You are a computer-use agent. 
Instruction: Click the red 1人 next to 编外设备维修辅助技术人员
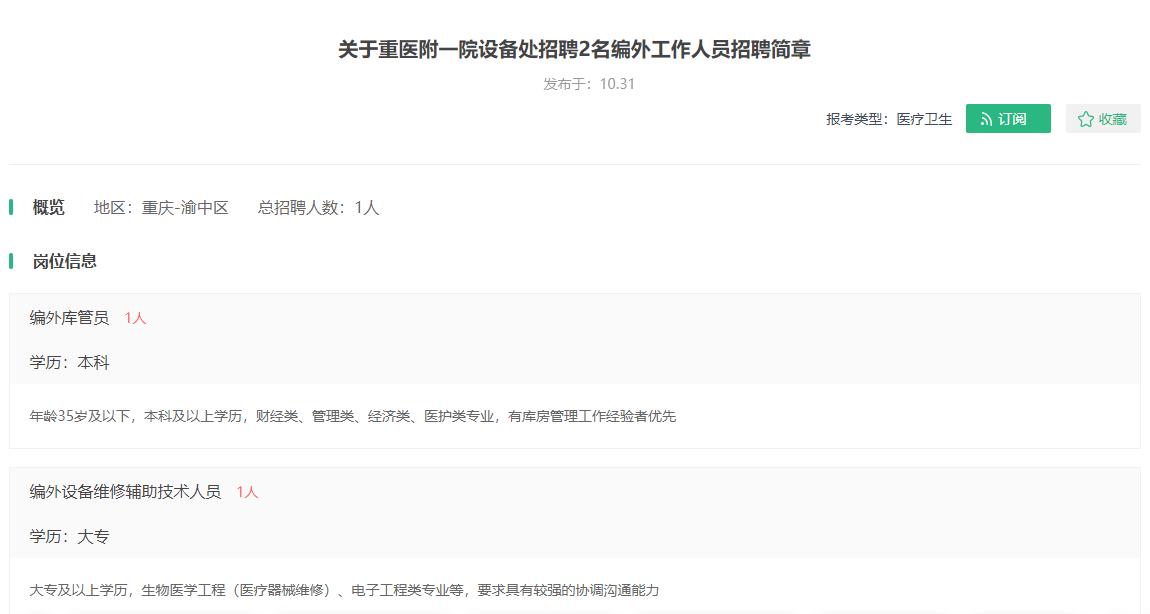pos(248,492)
